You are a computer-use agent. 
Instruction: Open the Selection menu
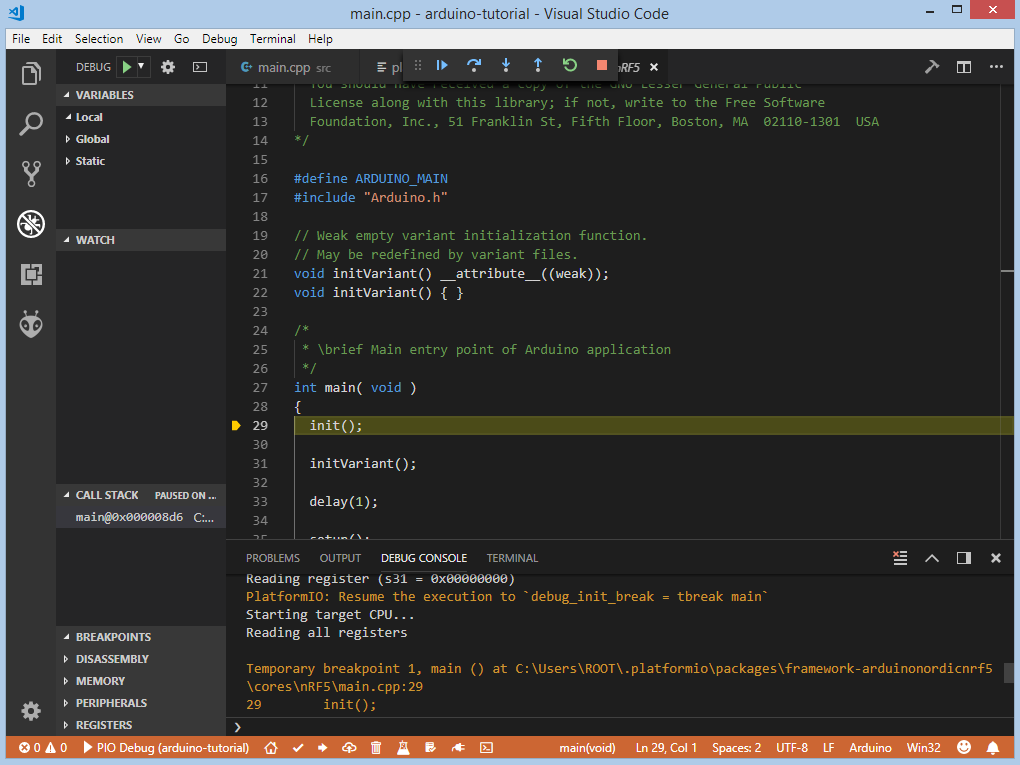coord(99,38)
